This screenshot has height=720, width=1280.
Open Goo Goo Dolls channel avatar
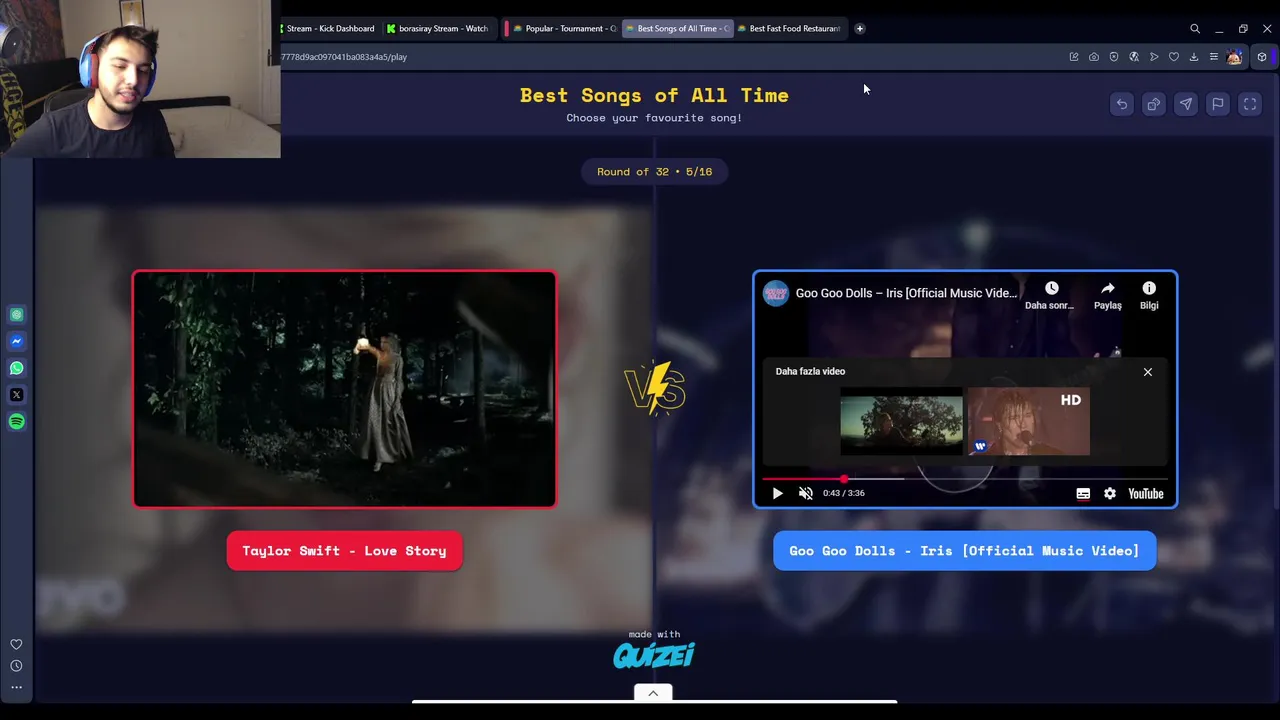pos(775,293)
